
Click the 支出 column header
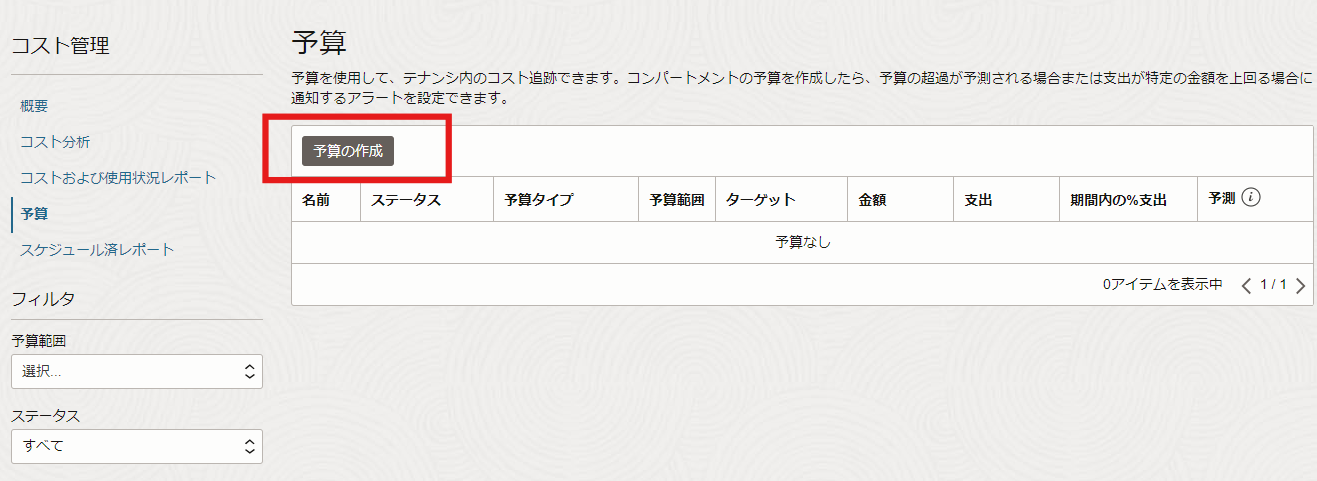pos(978,200)
